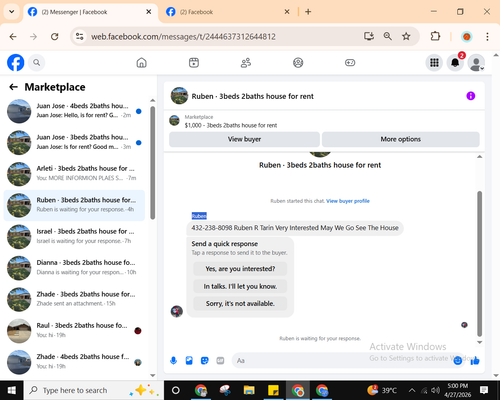Click the browser forward arrow
The height and width of the screenshot is (400, 500).
click(34, 36)
